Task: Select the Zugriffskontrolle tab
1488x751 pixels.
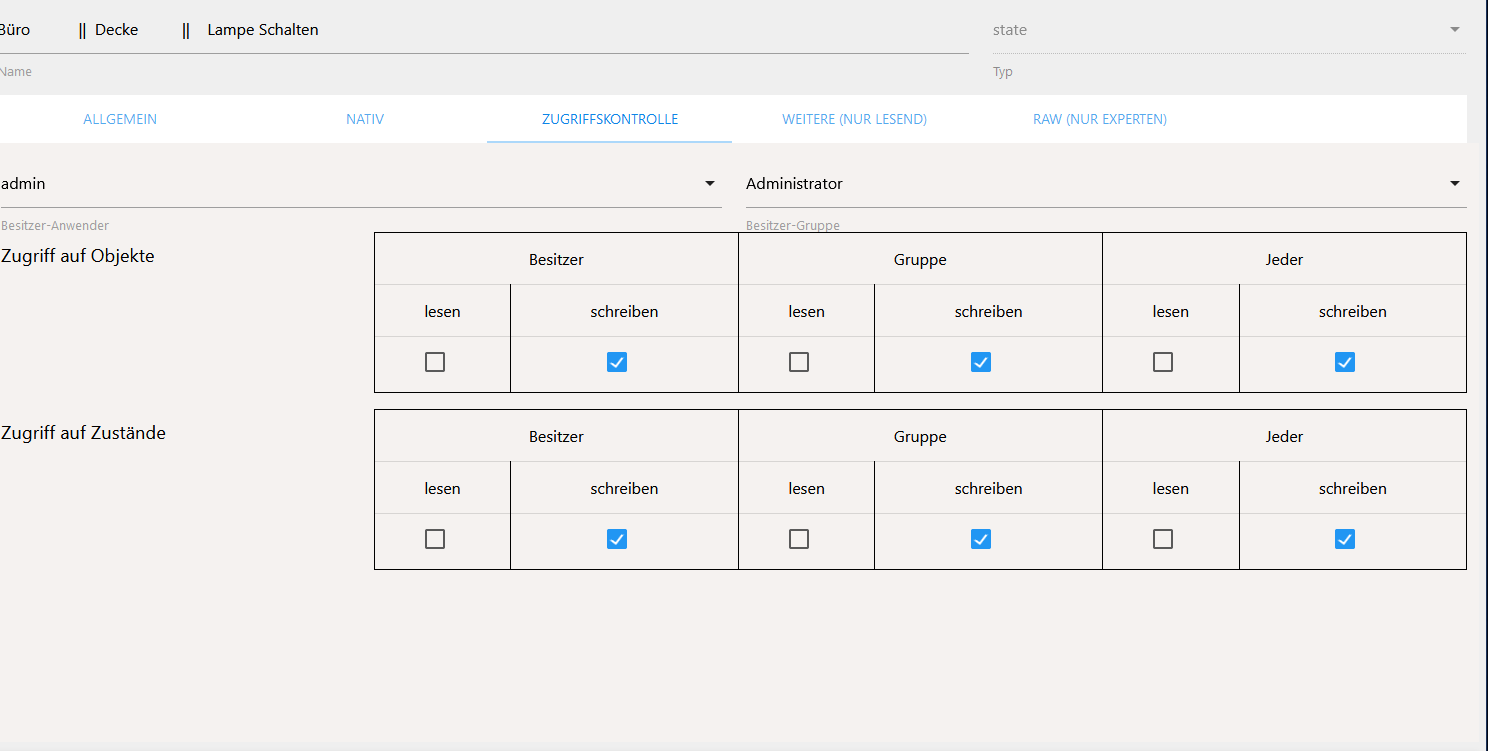Action: (x=610, y=119)
